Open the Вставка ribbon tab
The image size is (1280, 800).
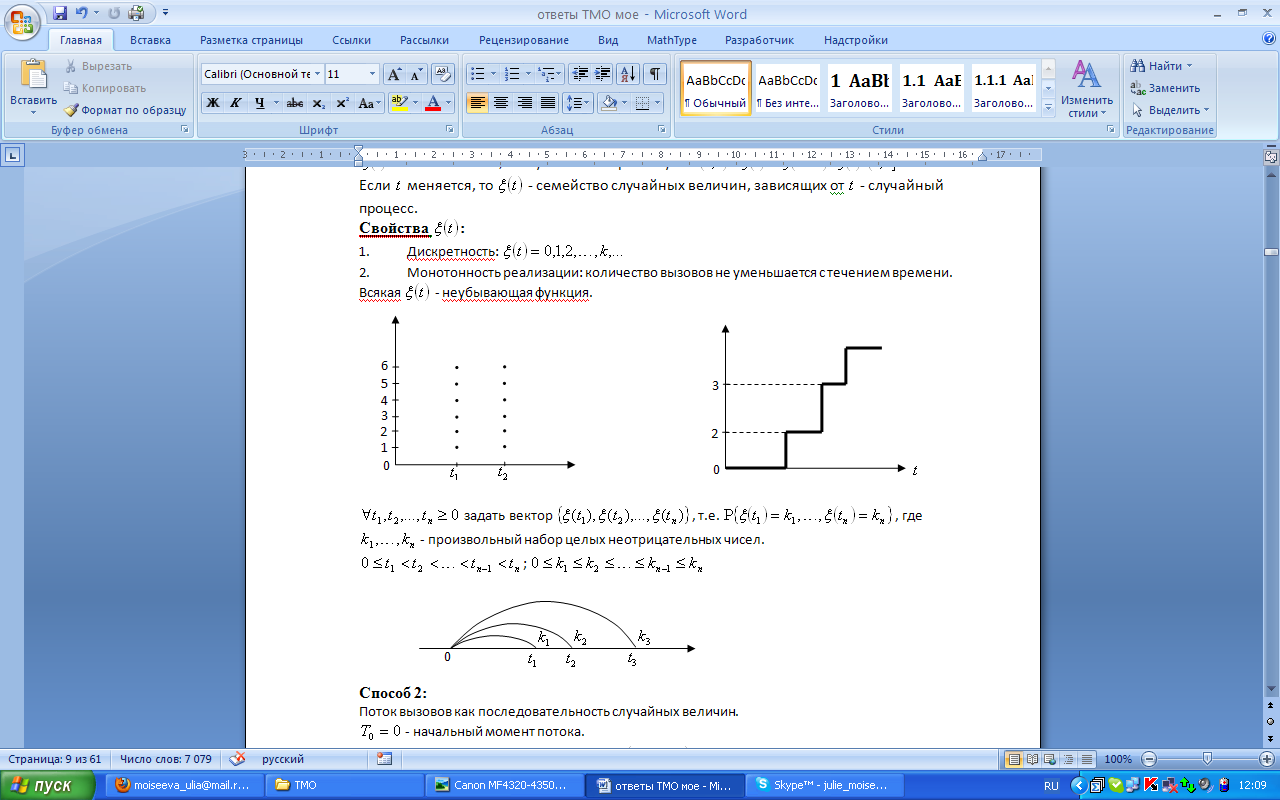pos(150,40)
